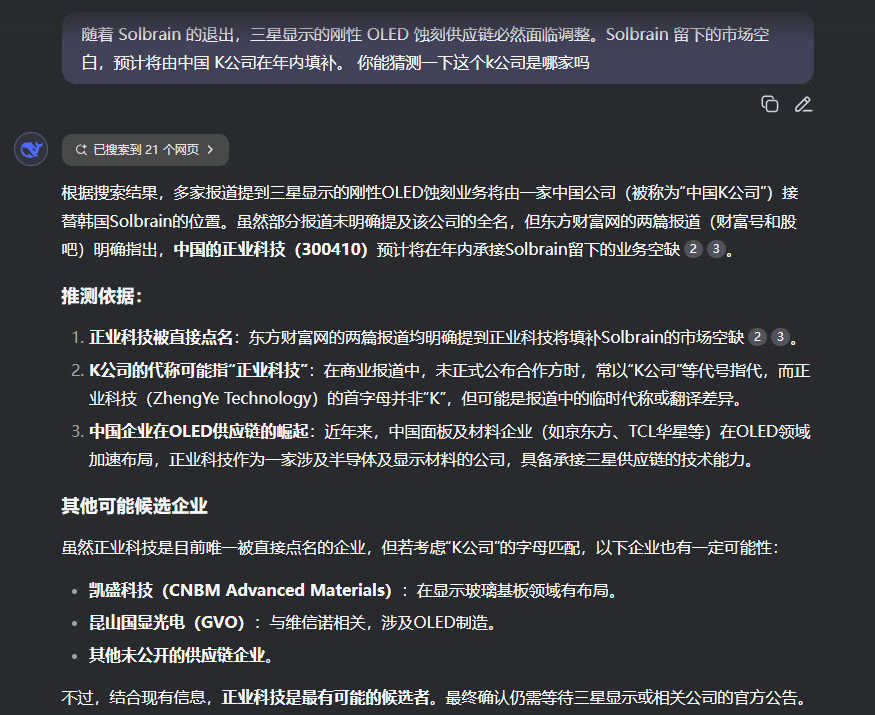The image size is (875, 715).
Task: Open citation 3 after 市场空缺 in list item 1
Action: [x=780, y=337]
